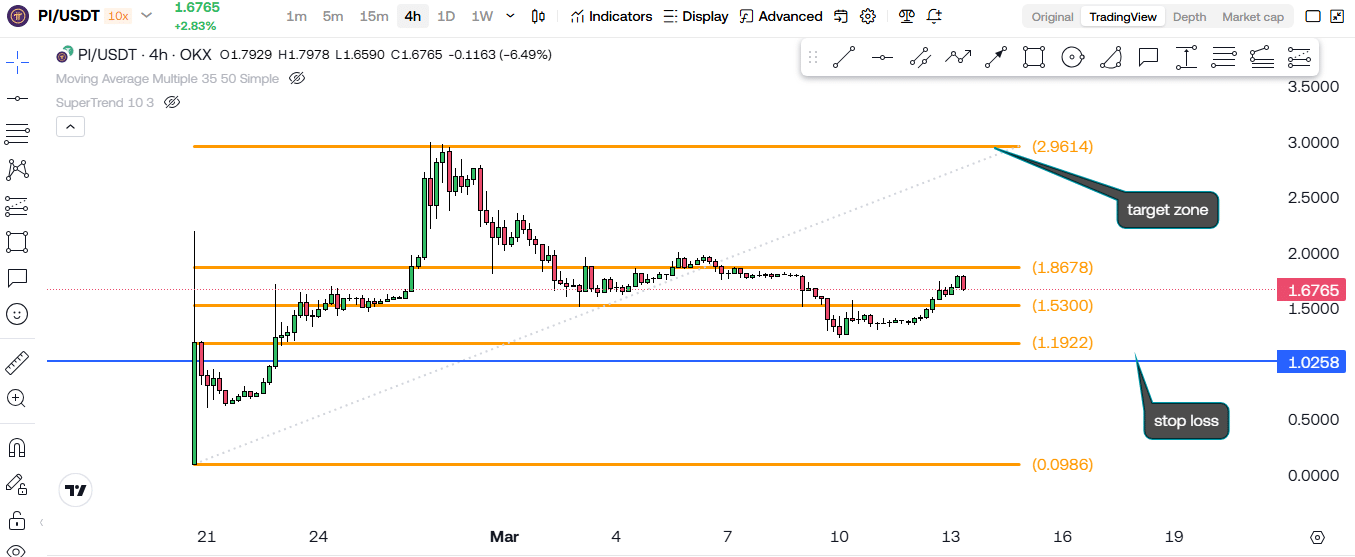Switch to Depth chart tab

(1189, 17)
